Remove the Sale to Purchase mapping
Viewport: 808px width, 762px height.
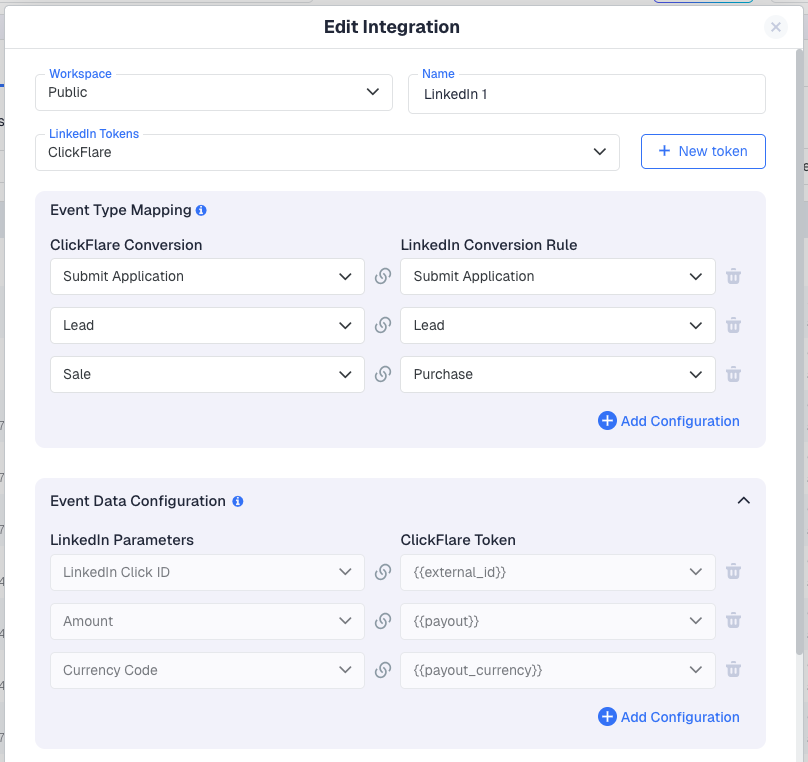coord(733,375)
